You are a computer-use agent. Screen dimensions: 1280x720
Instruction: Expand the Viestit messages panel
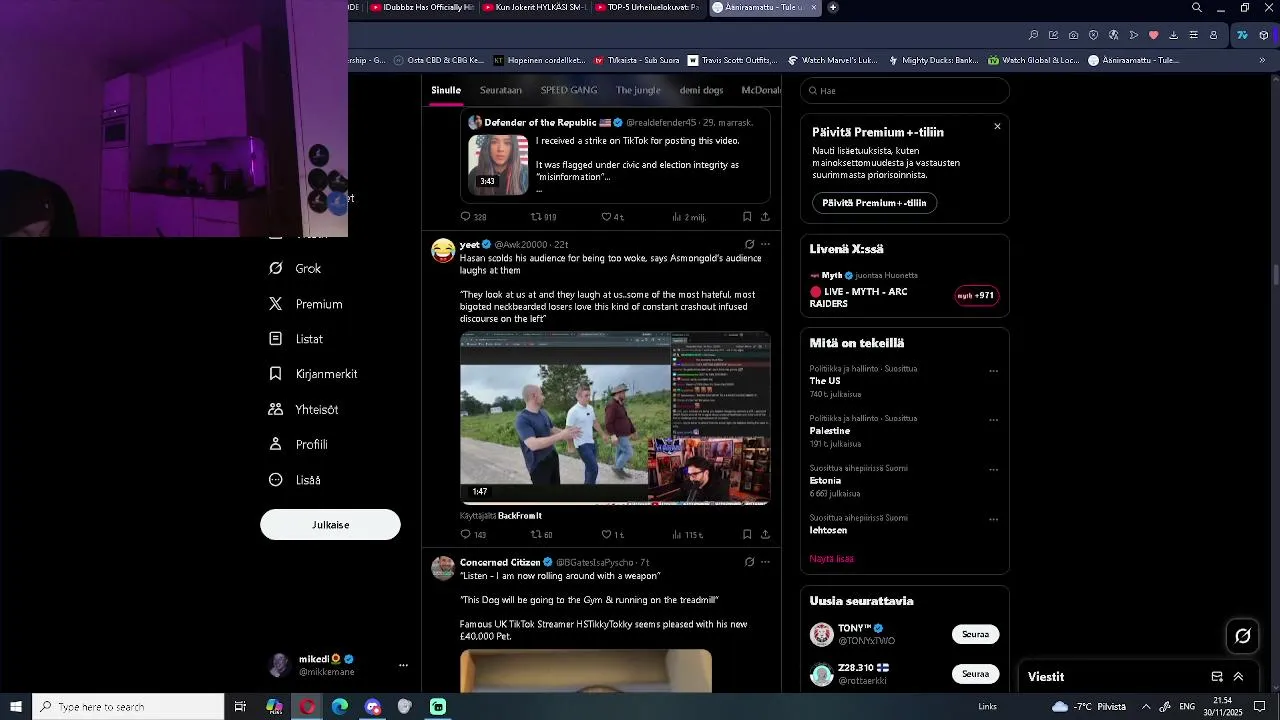point(1238,677)
